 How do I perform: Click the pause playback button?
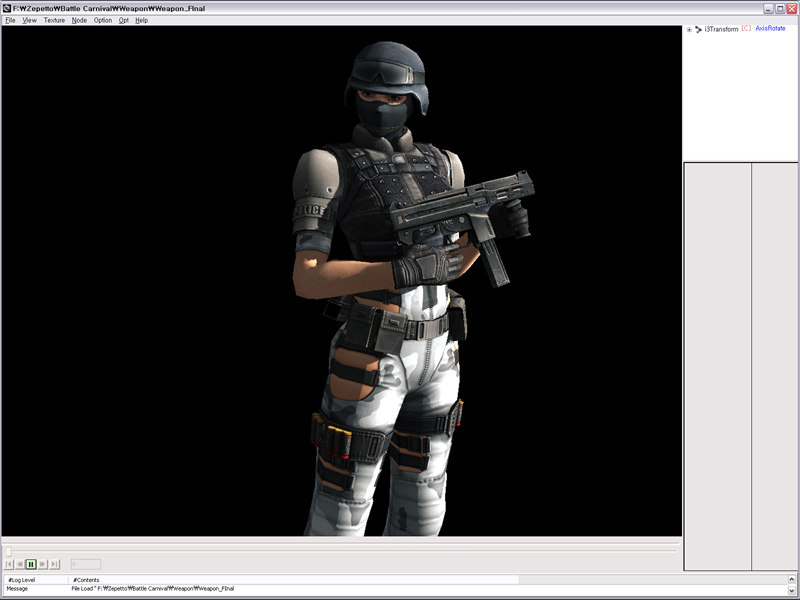(31, 564)
